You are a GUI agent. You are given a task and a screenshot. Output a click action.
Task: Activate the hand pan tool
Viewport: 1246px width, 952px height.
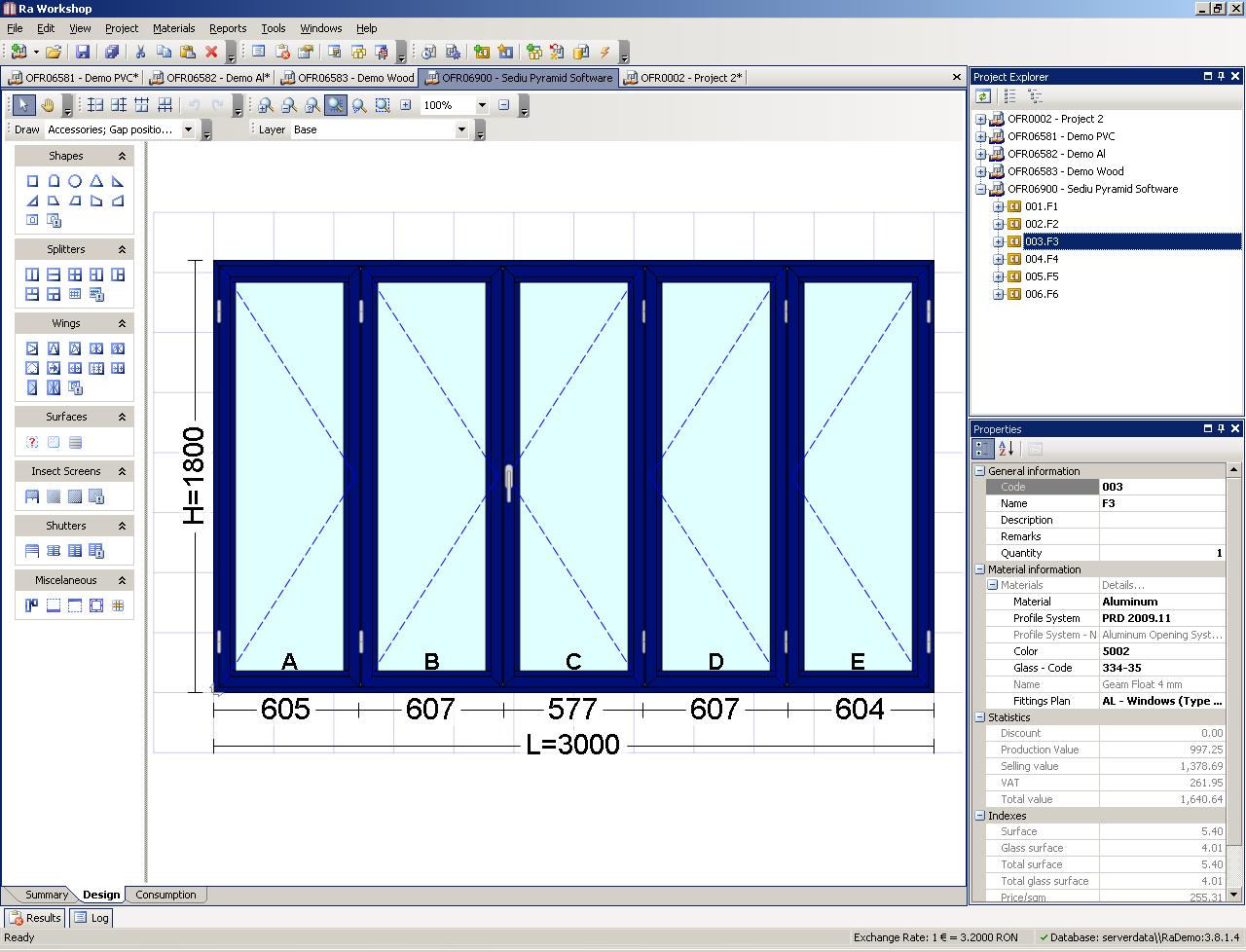[47, 105]
